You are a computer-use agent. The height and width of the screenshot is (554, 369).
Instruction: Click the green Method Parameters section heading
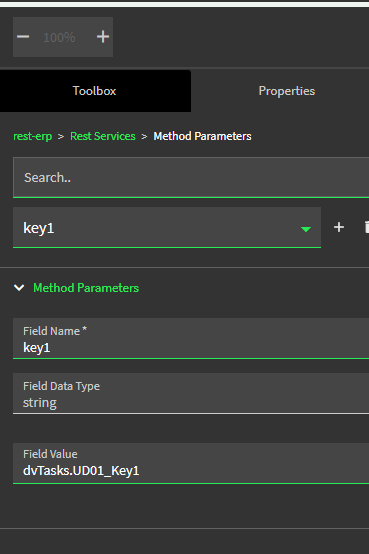coord(86,288)
